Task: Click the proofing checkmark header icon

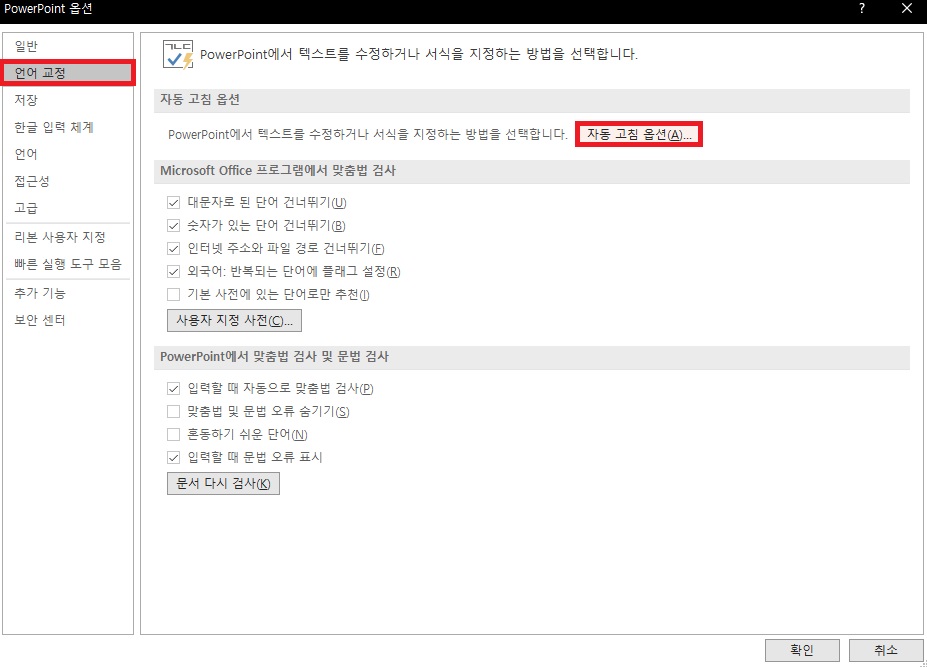Action: (x=178, y=55)
